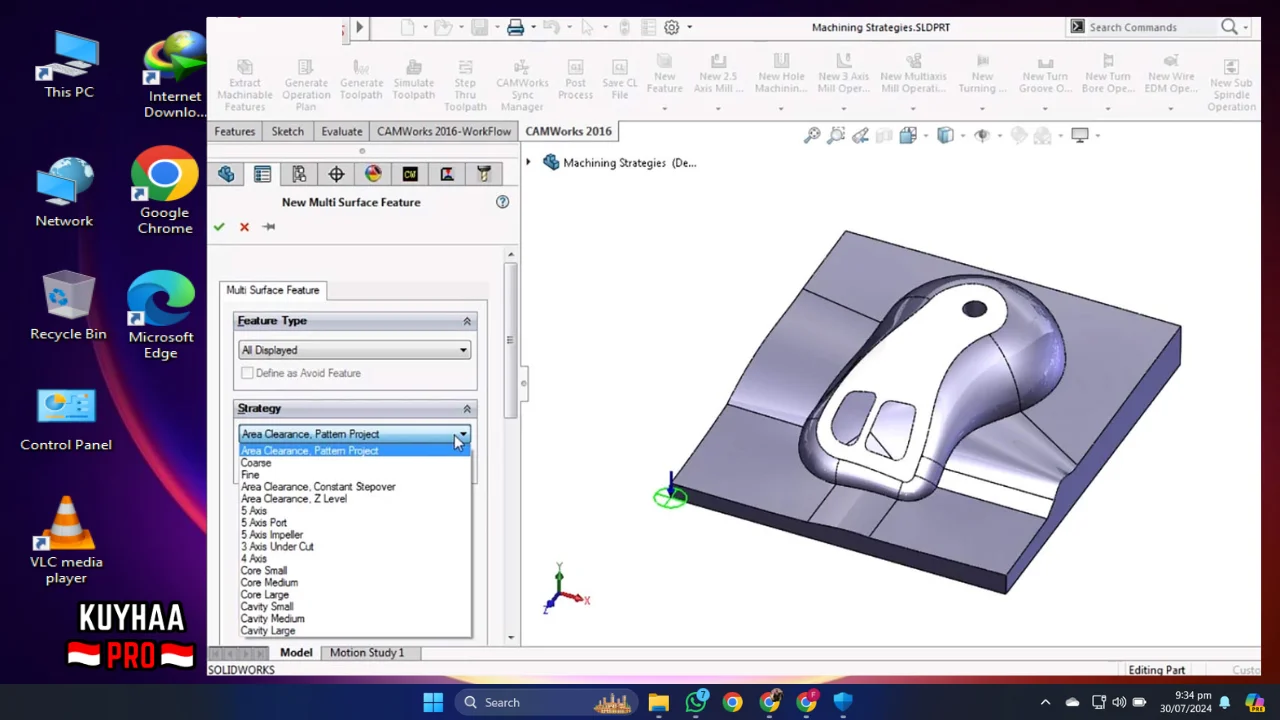The width and height of the screenshot is (1280, 720).
Task: Open the New Feature dropdown arrow
Action: pyautogui.click(x=664, y=107)
